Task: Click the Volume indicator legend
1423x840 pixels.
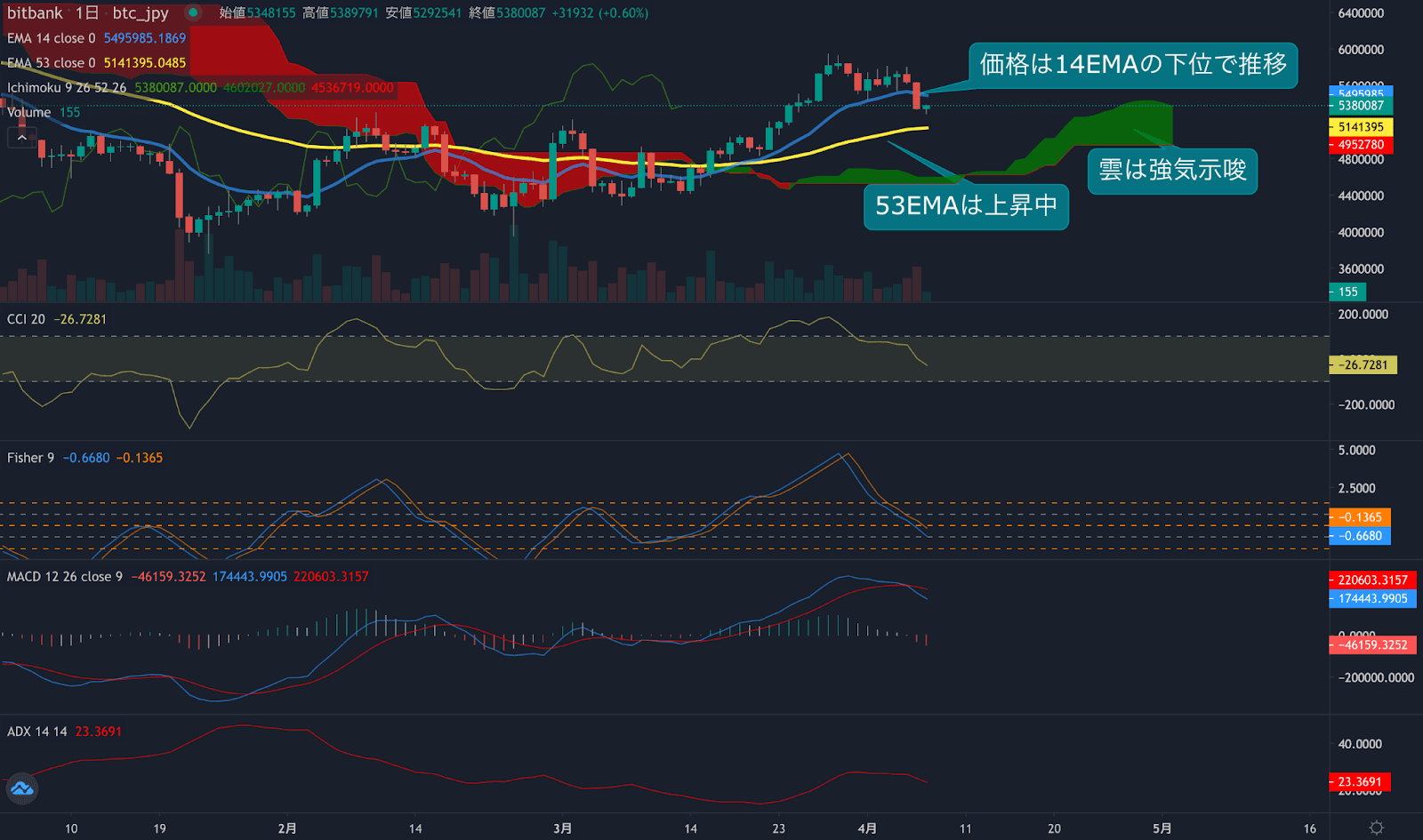Action: [x=29, y=112]
